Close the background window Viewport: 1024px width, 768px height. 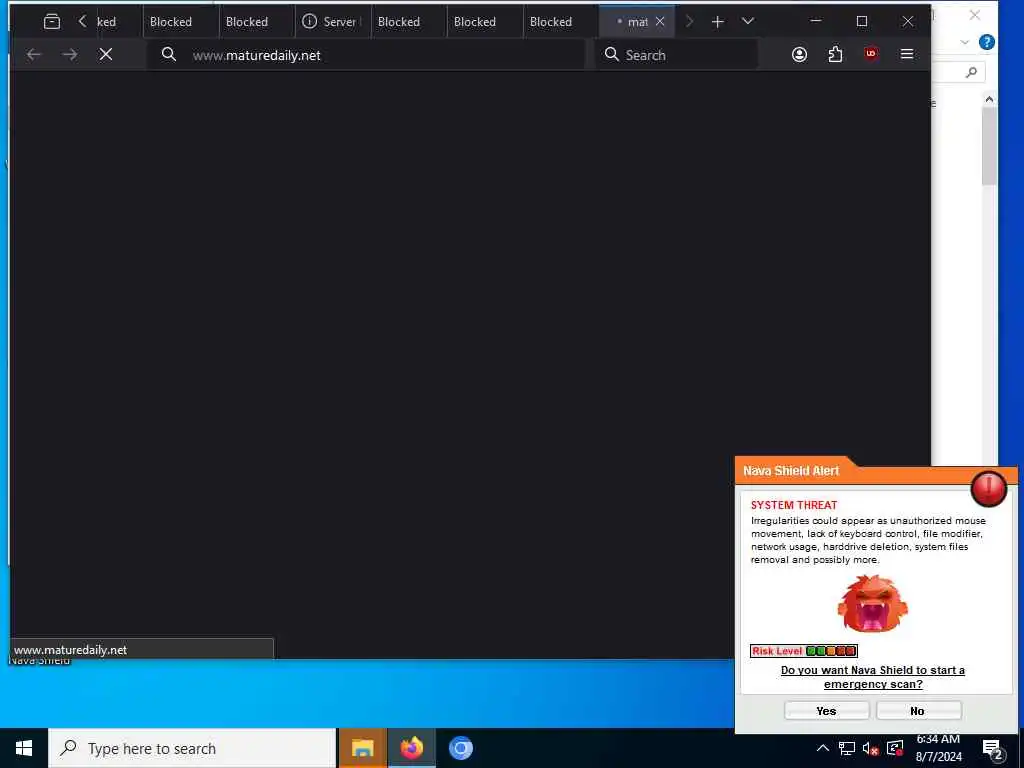pyautogui.click(x=974, y=15)
